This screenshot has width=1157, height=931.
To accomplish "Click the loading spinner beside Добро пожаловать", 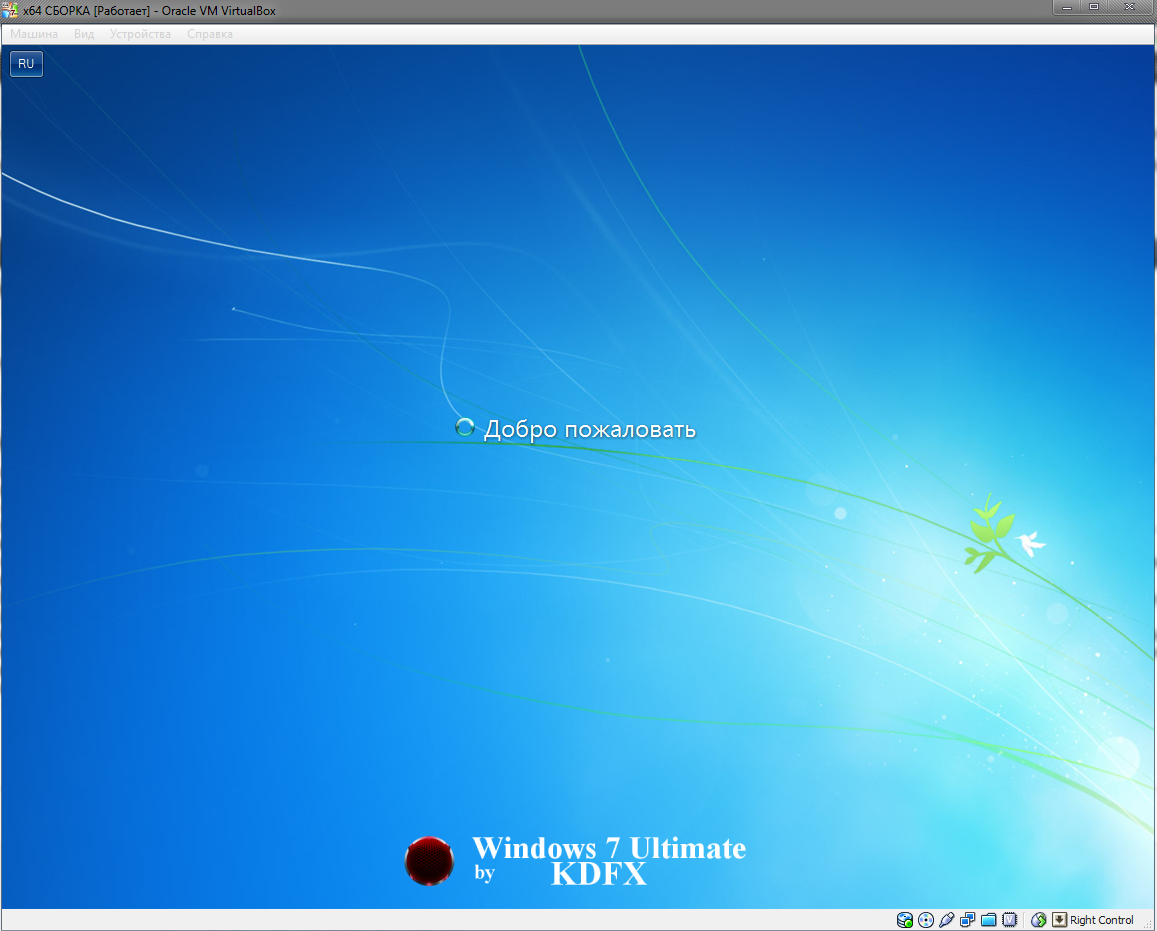I will coord(465,426).
